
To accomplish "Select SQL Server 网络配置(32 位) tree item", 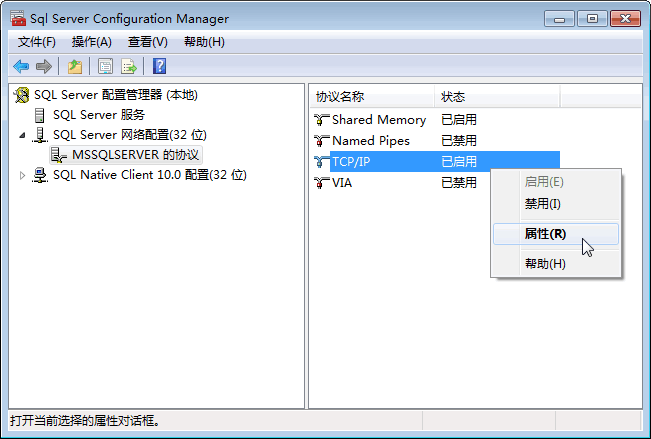I will click(130, 135).
